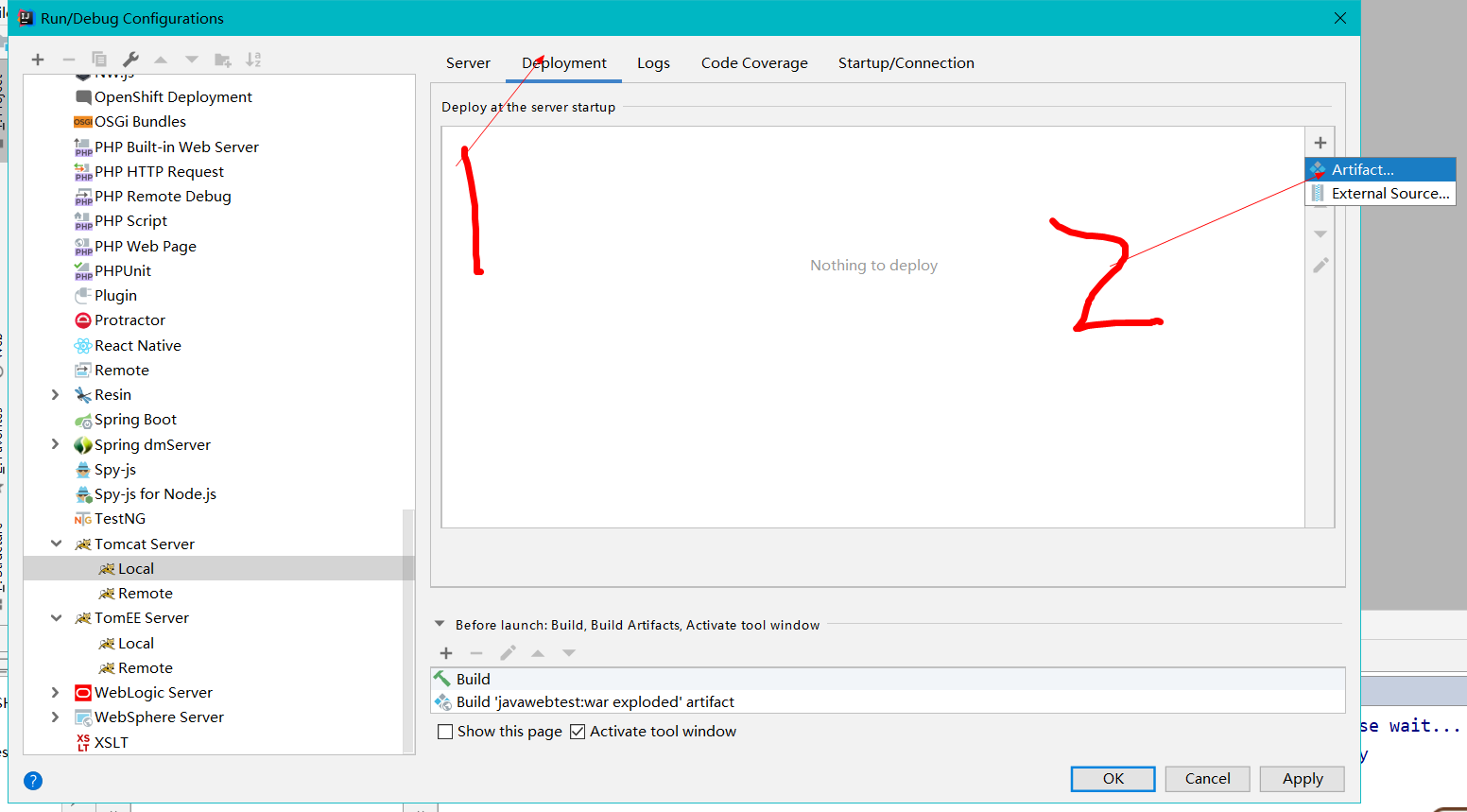Select PHP Built-in Web Server
This screenshot has width=1467, height=812.
click(x=166, y=147)
